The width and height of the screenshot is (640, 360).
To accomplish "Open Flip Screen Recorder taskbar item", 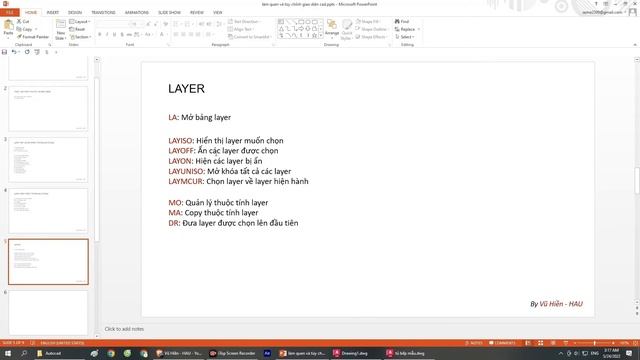I will tap(233, 353).
